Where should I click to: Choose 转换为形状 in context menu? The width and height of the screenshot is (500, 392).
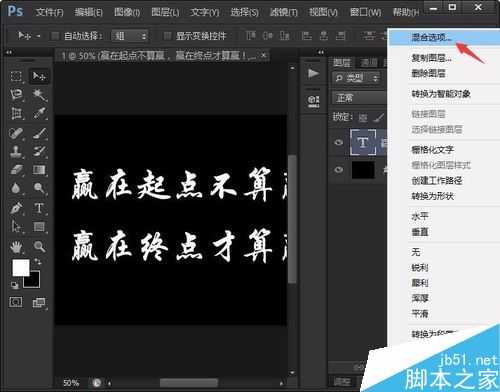[432, 196]
